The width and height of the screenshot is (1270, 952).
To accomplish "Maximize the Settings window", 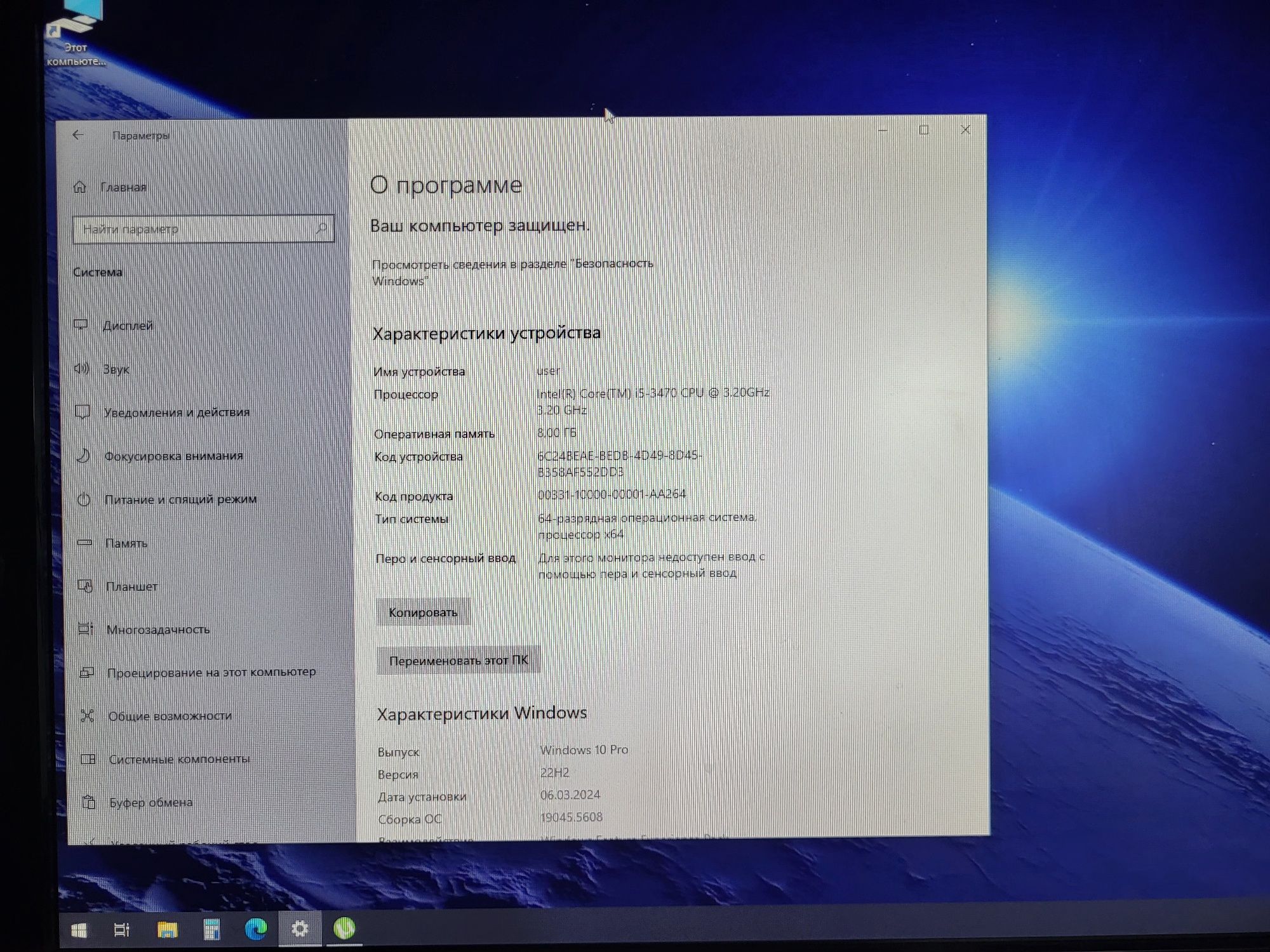I will (x=924, y=129).
